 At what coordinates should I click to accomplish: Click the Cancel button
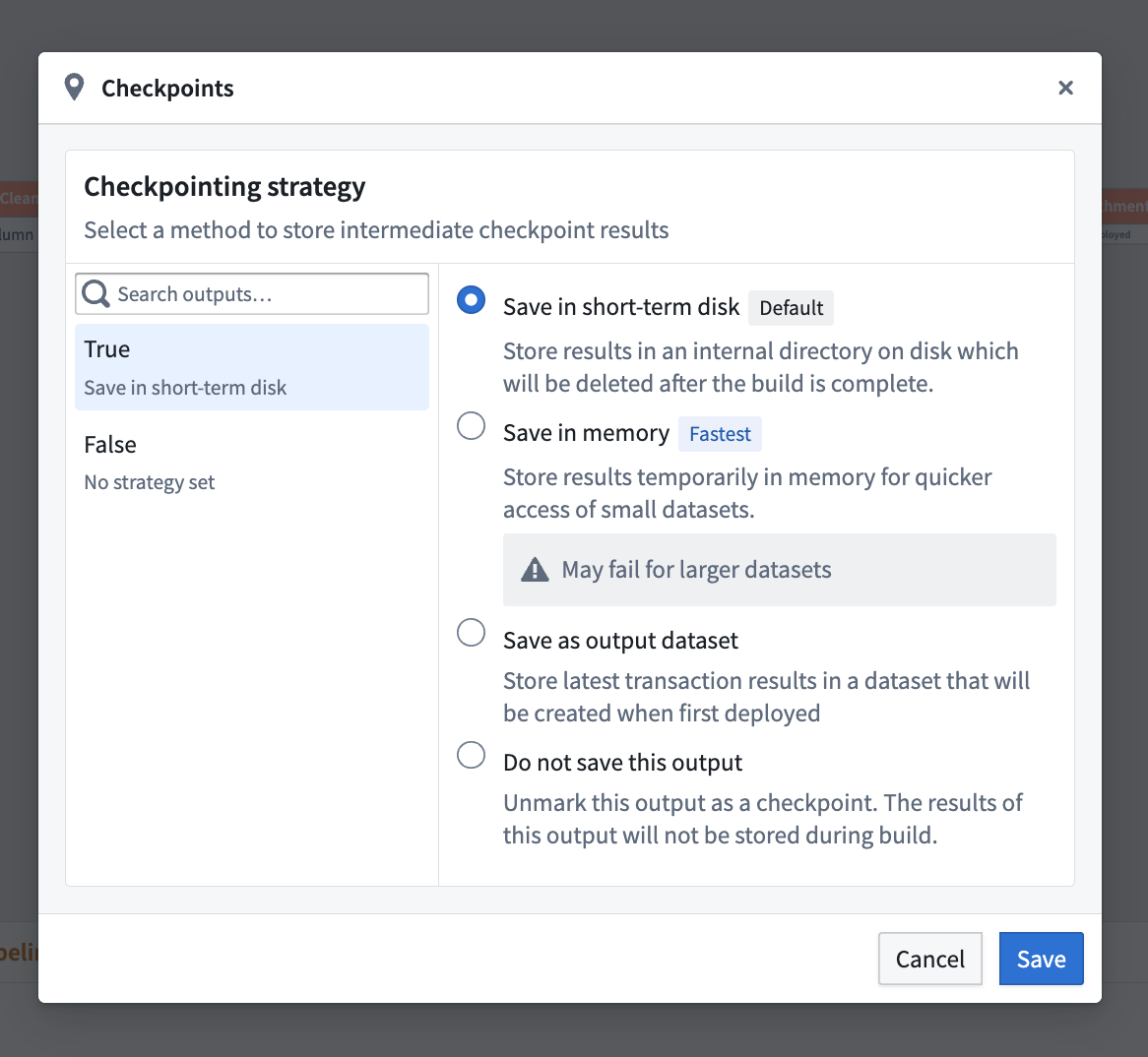[x=929, y=958]
